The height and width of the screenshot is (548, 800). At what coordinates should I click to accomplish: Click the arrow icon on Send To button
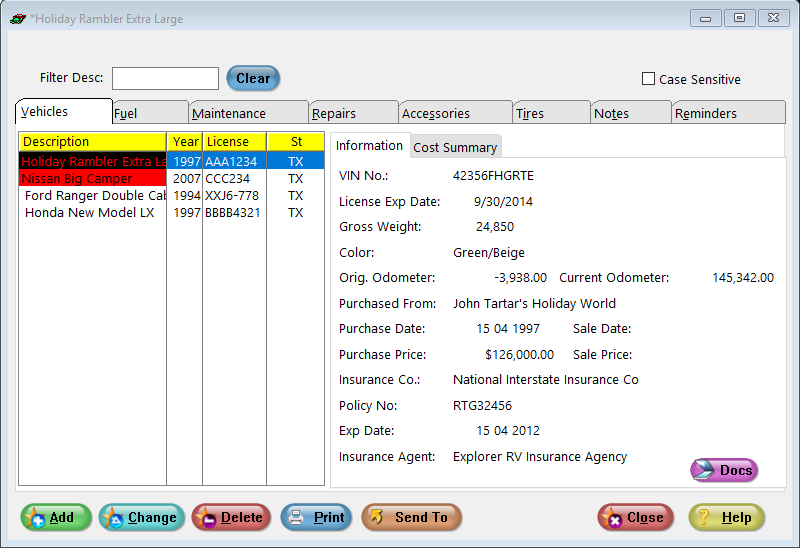pyautogui.click(x=377, y=517)
